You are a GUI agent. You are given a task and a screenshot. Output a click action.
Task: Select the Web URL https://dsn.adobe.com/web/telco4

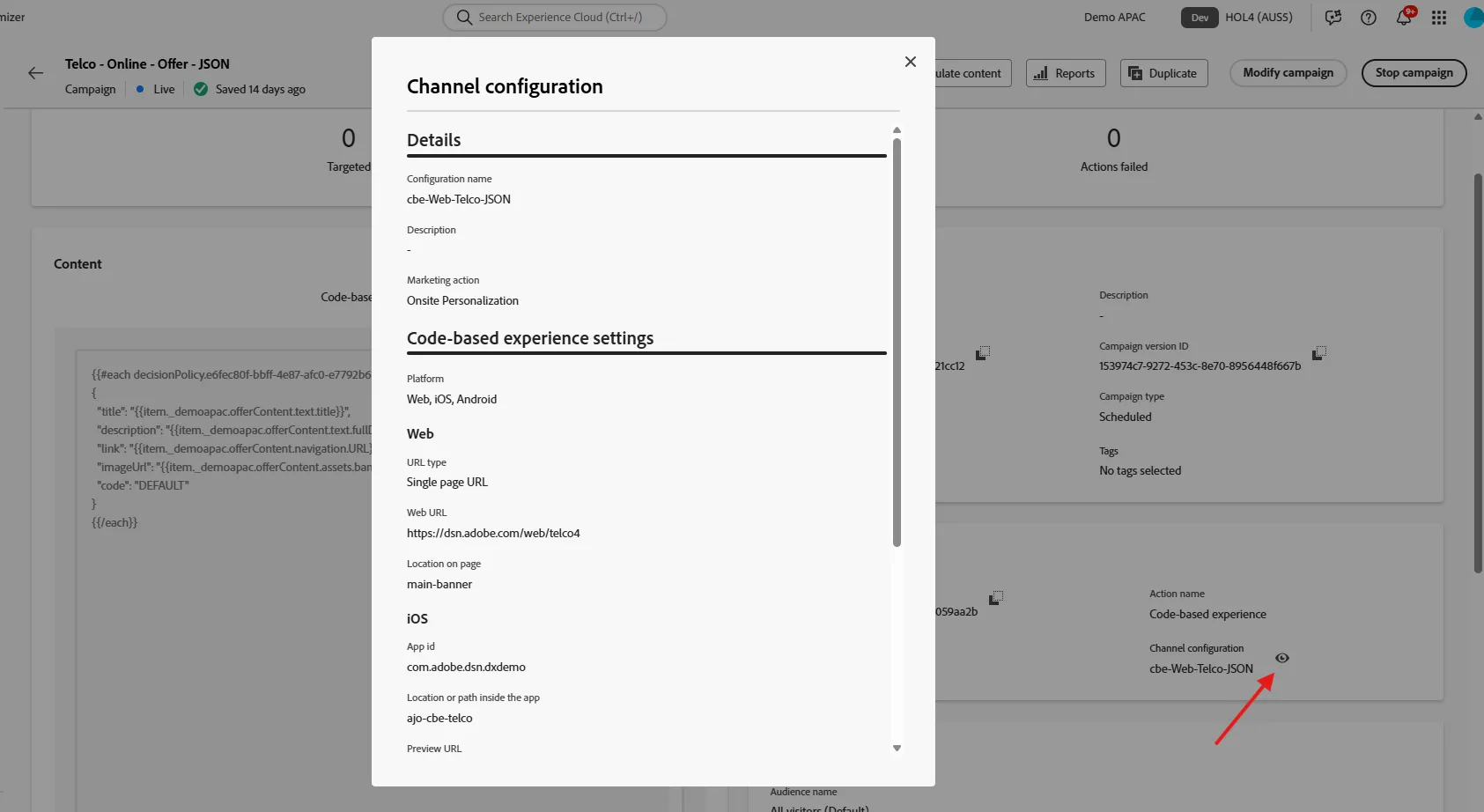[493, 533]
